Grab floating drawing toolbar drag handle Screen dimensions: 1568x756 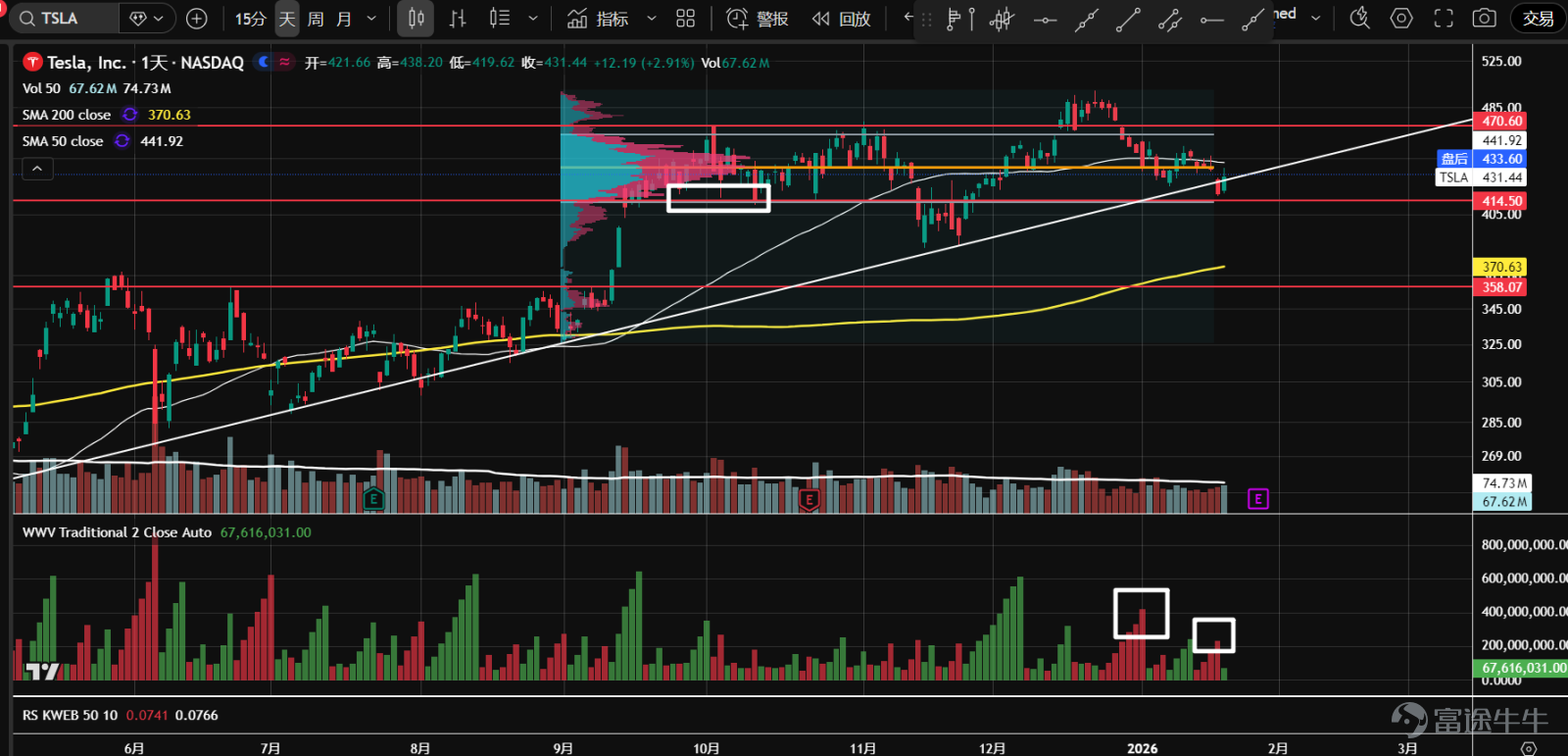pyautogui.click(x=926, y=20)
